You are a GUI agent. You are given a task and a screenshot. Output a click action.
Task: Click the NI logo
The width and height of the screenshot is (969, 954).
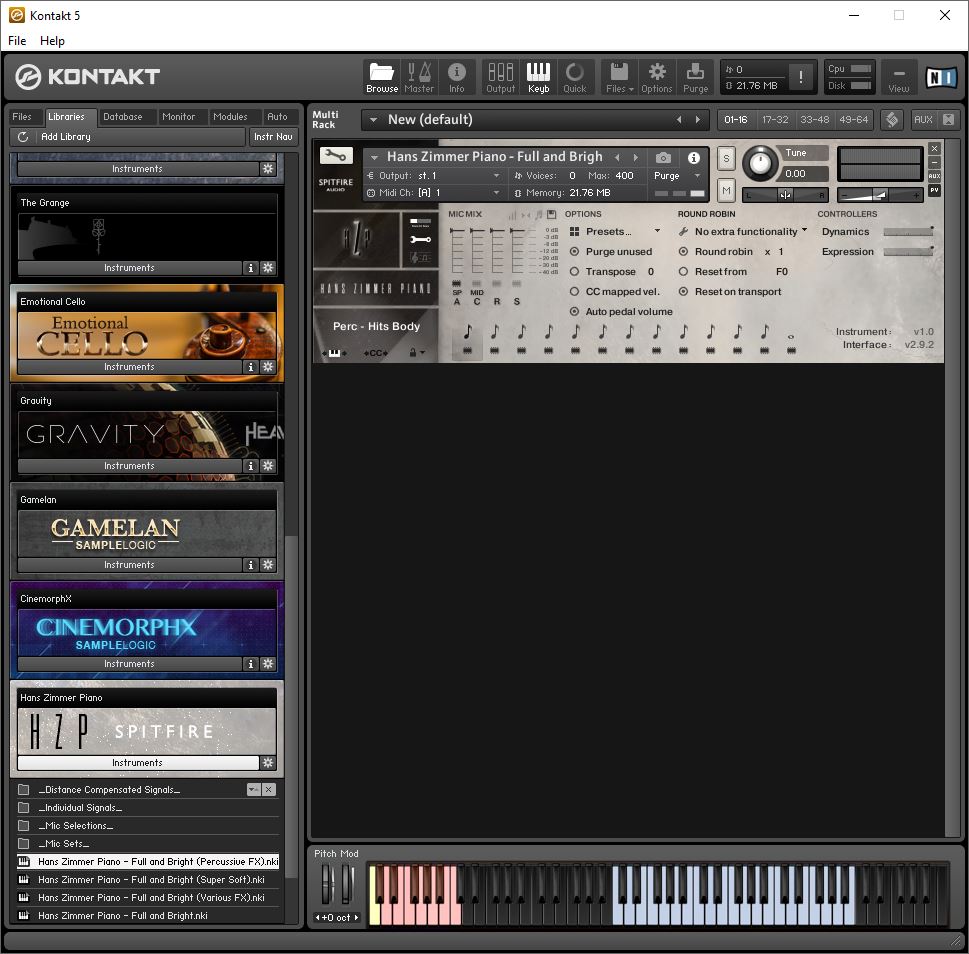pyautogui.click(x=941, y=77)
